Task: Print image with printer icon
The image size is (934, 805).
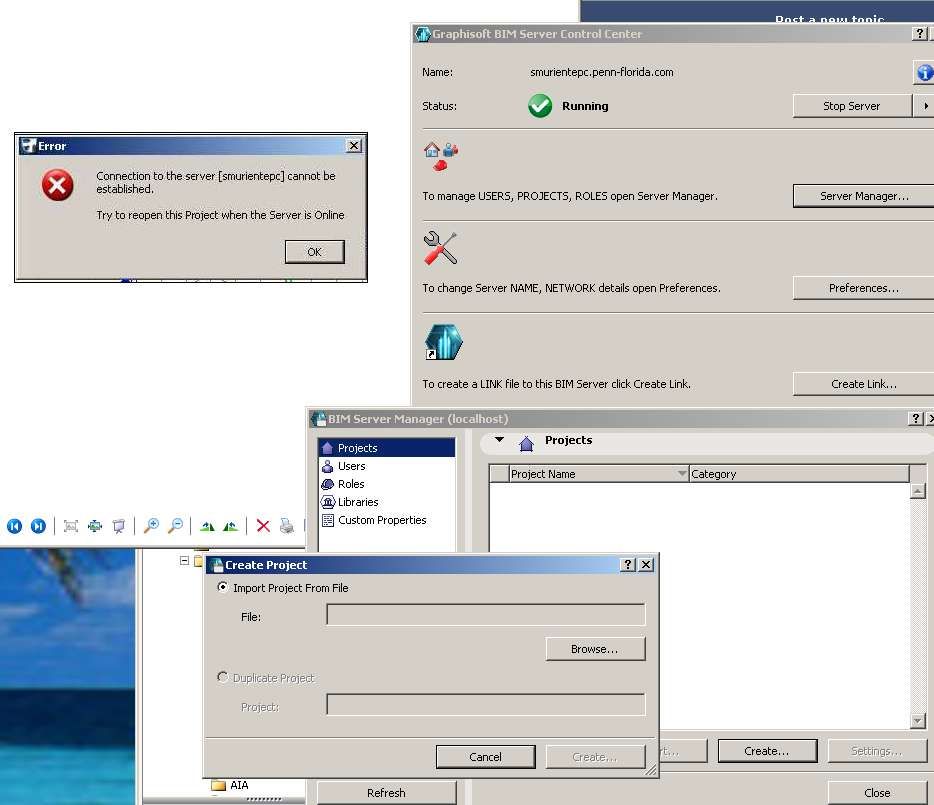Action: click(287, 526)
